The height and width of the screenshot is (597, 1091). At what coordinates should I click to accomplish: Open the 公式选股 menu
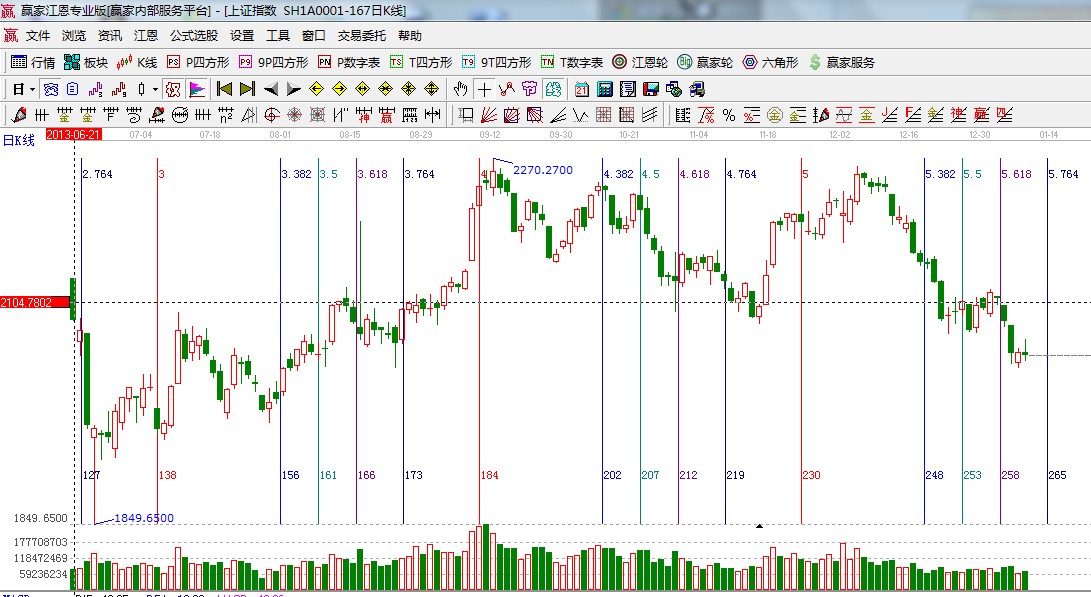click(193, 35)
